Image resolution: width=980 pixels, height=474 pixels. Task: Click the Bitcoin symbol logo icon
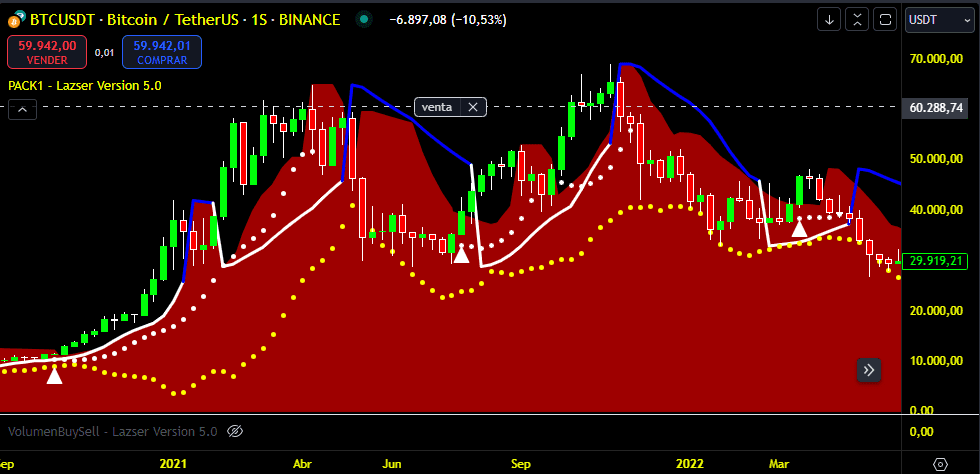point(16,19)
